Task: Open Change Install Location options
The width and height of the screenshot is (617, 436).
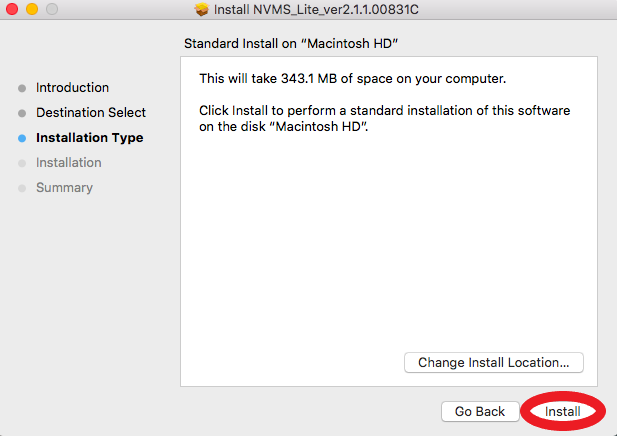Action: tap(493, 362)
